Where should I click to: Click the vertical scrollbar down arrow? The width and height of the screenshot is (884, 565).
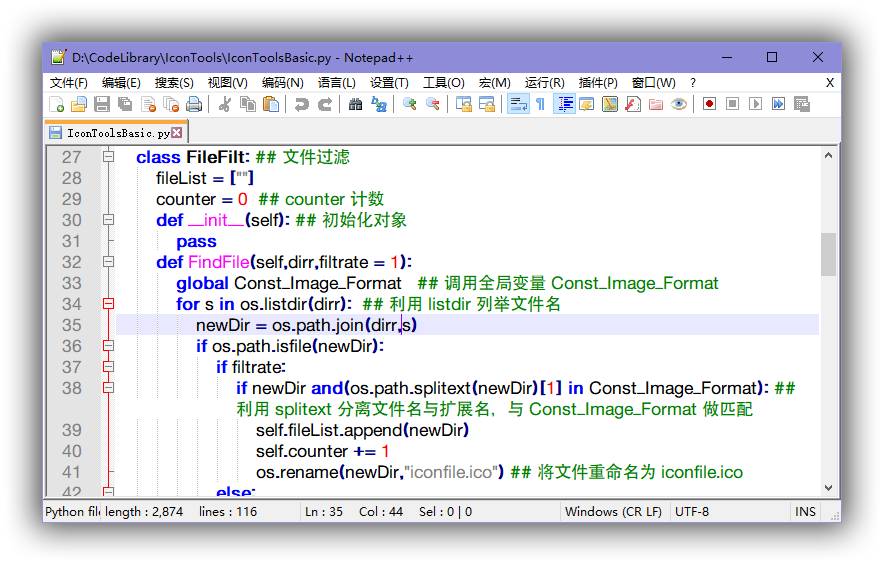[828, 488]
